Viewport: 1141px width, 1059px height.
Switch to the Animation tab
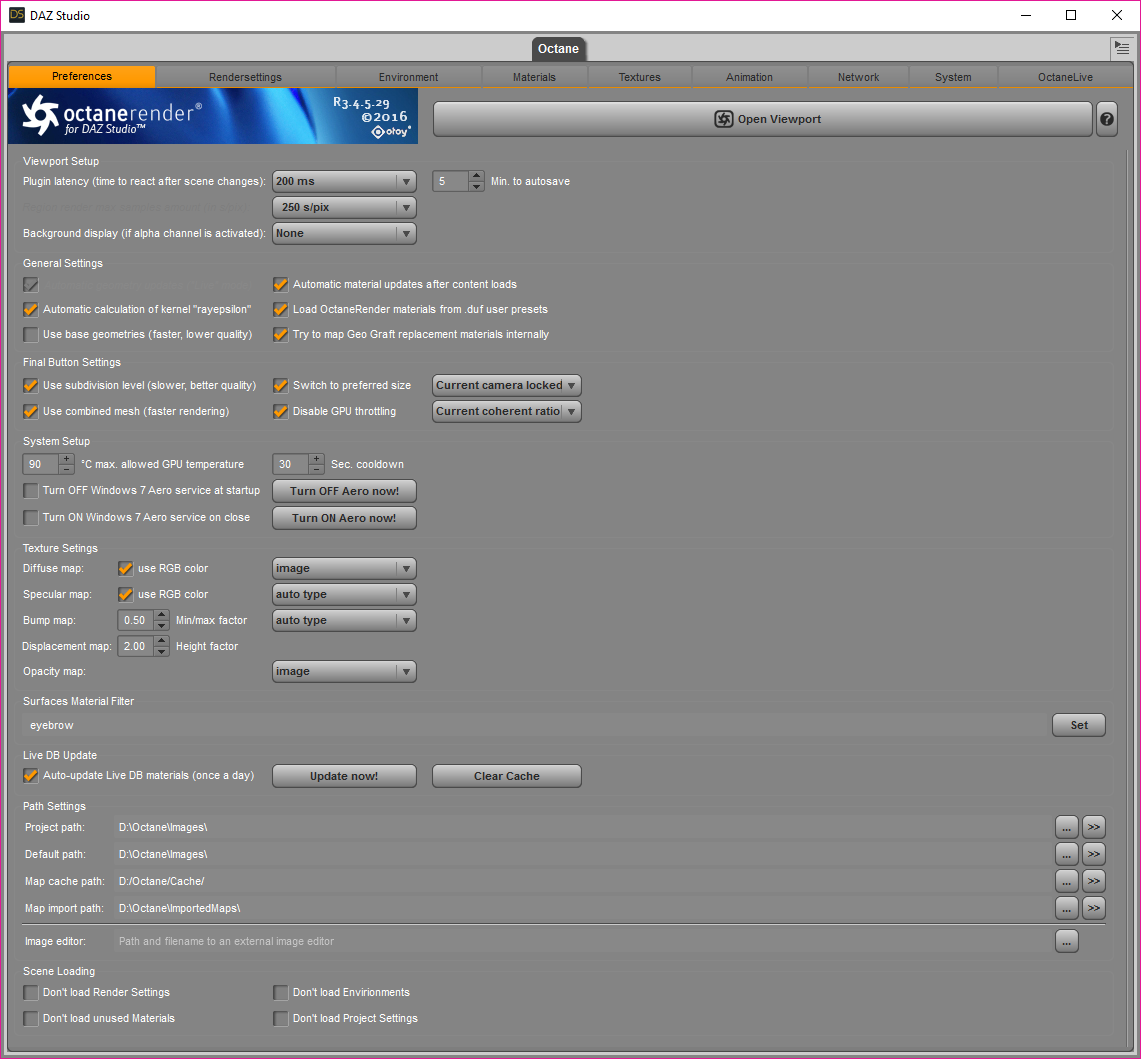pos(750,77)
